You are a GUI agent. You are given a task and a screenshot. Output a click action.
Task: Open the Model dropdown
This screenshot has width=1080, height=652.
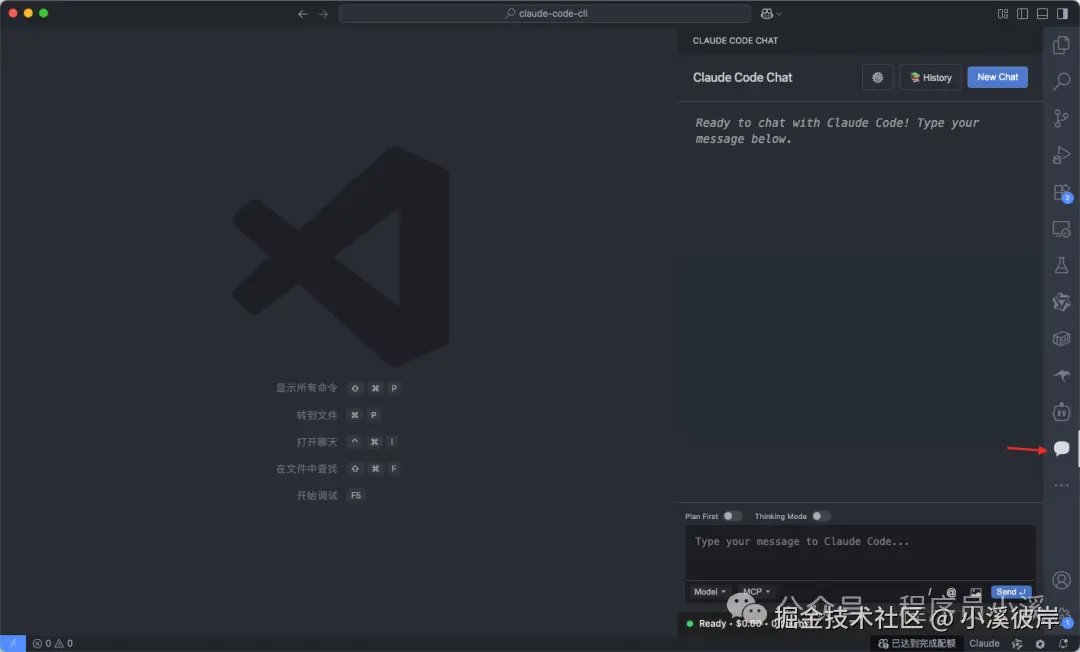[x=709, y=591]
